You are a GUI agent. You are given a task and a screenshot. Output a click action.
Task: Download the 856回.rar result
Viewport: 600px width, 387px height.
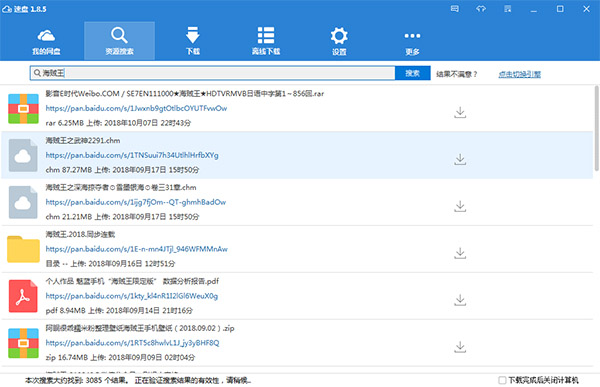click(460, 112)
